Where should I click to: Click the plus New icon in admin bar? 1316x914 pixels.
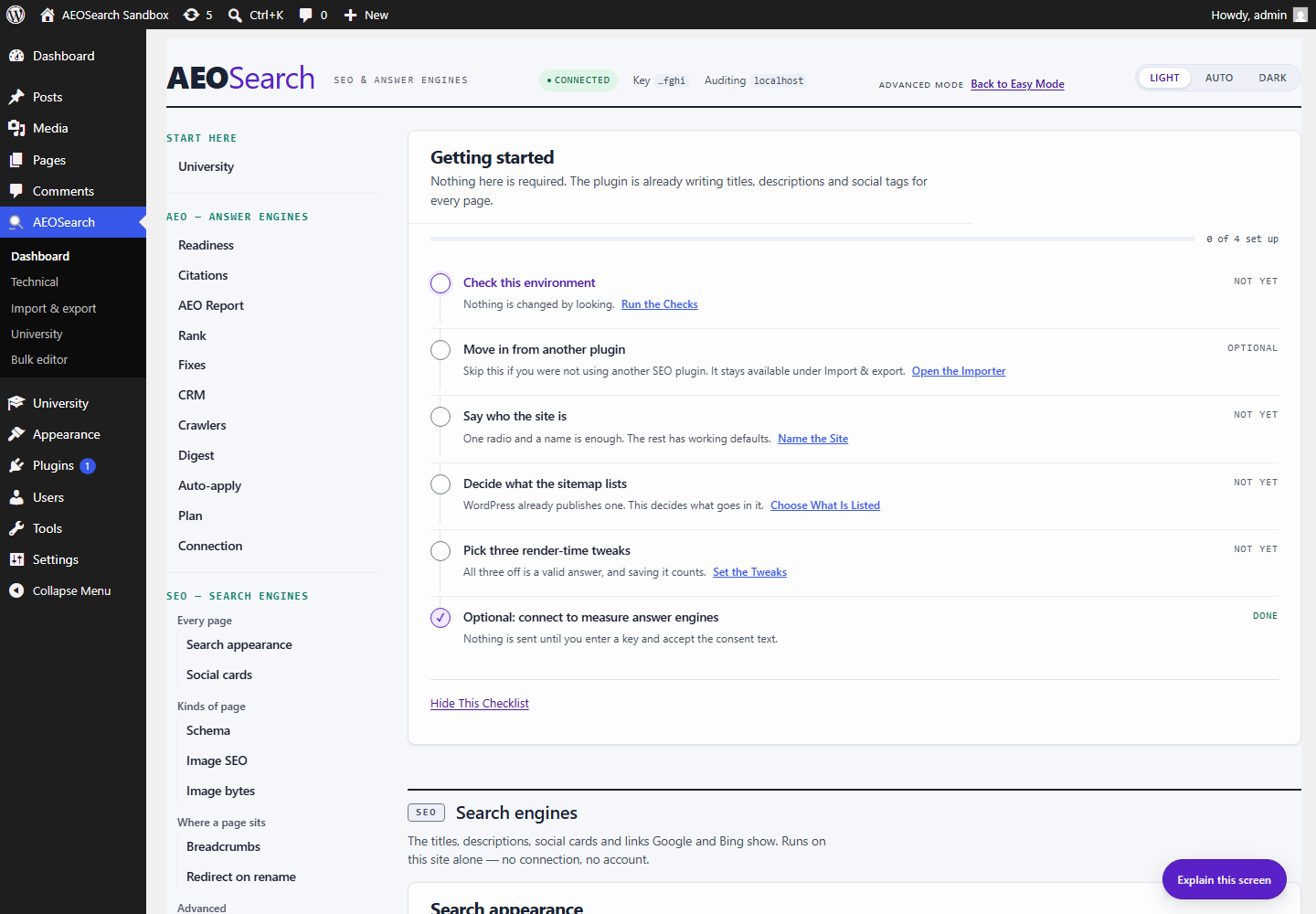(350, 15)
